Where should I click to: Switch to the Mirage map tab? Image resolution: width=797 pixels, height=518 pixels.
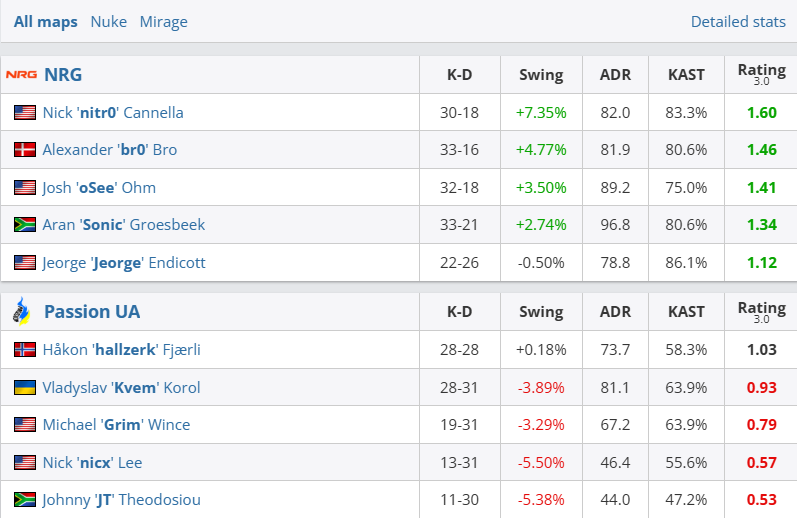(163, 21)
